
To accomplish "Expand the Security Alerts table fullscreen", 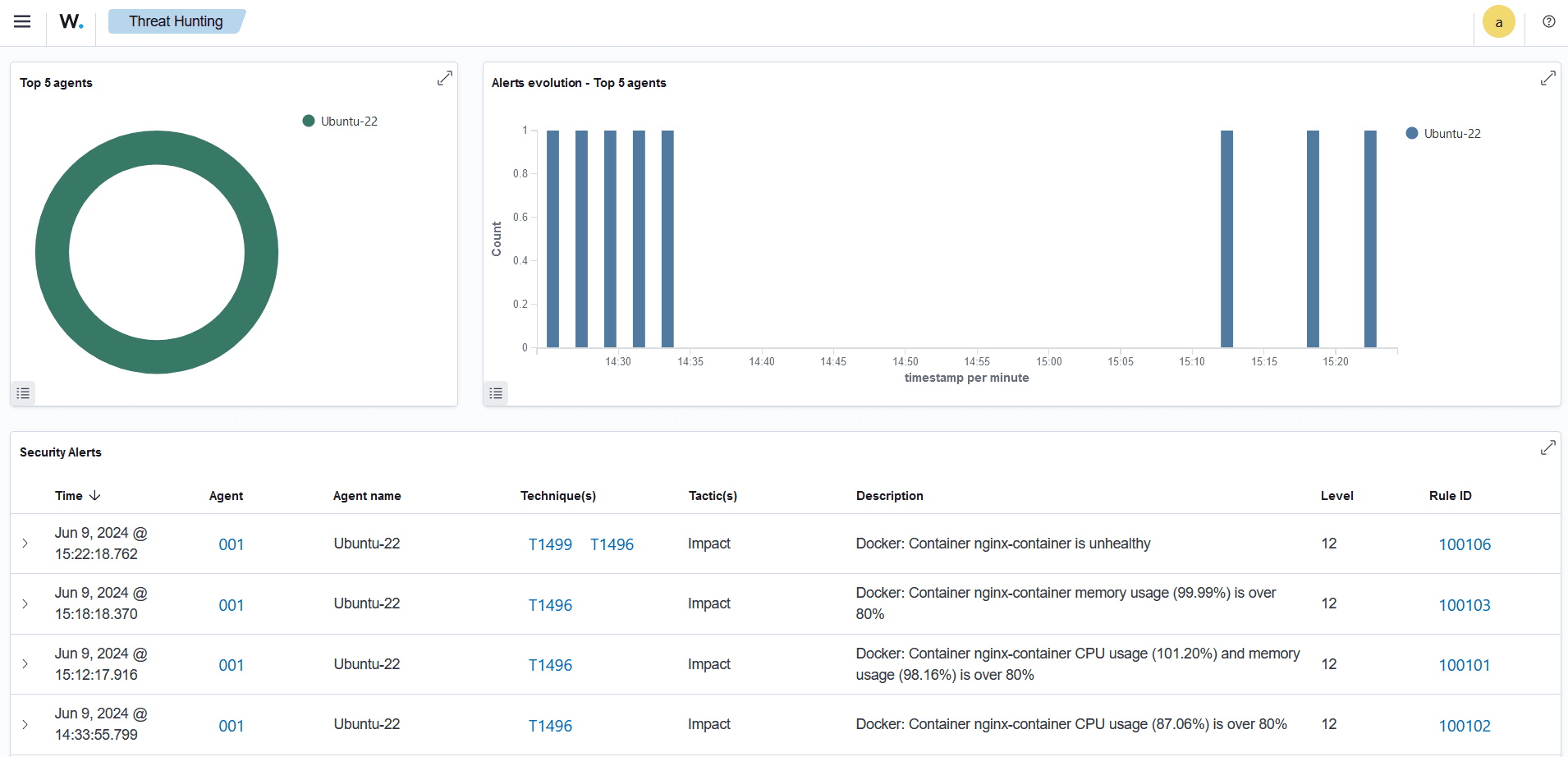I will [x=1547, y=447].
